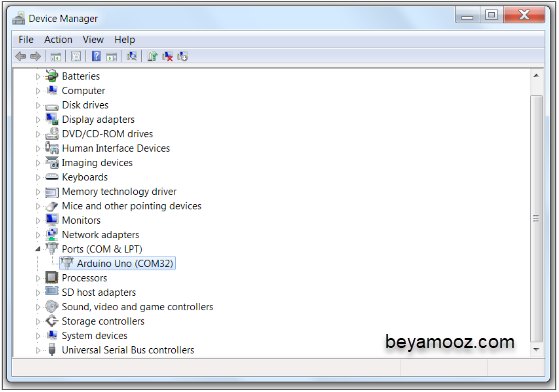Image resolution: width=559 pixels, height=392 pixels.
Task: Click Update Driver Software toolbar icon
Action: point(152,56)
